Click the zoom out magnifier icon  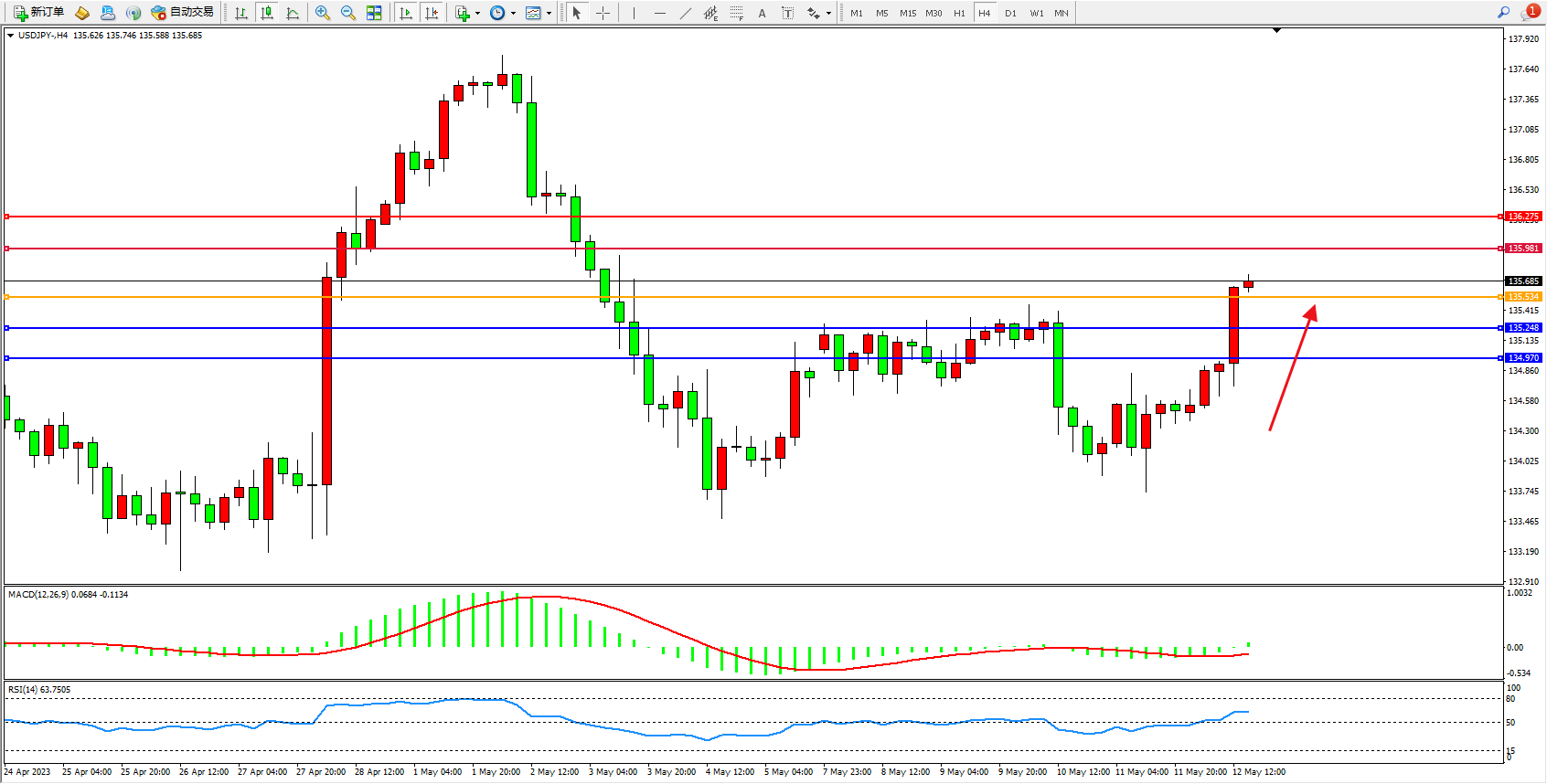pos(348,13)
